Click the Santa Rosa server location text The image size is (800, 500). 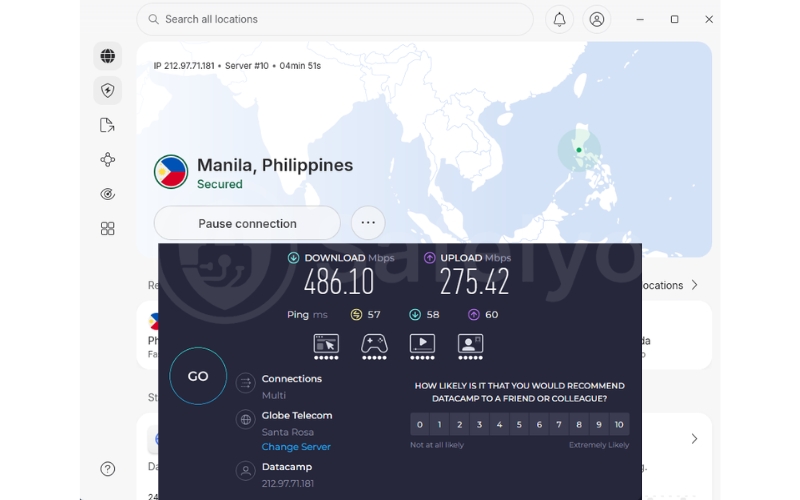(x=288, y=432)
